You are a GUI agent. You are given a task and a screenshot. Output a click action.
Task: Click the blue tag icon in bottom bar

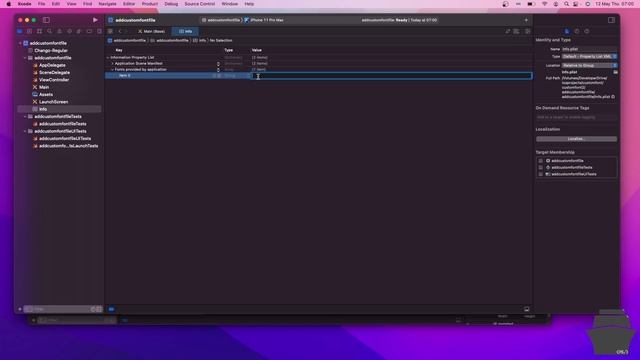(111, 309)
